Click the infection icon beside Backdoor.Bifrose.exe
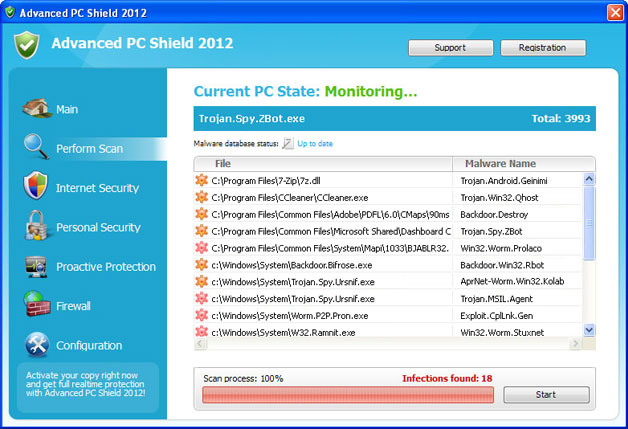The image size is (628, 429). pyautogui.click(x=201, y=265)
